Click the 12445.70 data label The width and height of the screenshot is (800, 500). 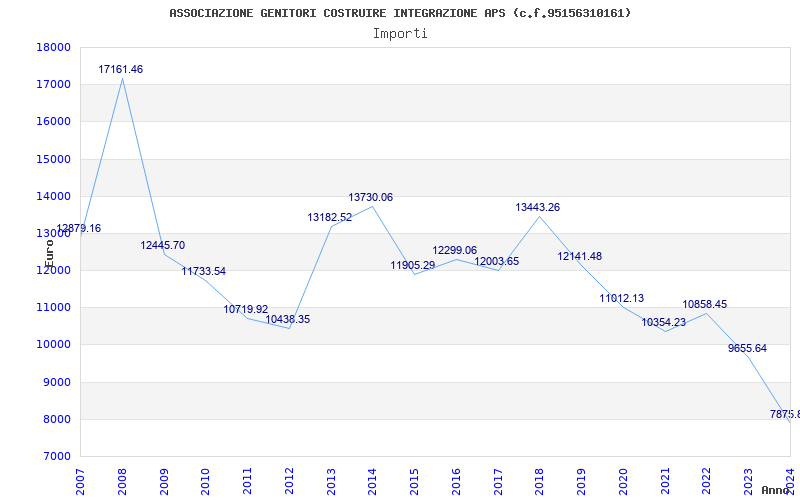[163, 245]
